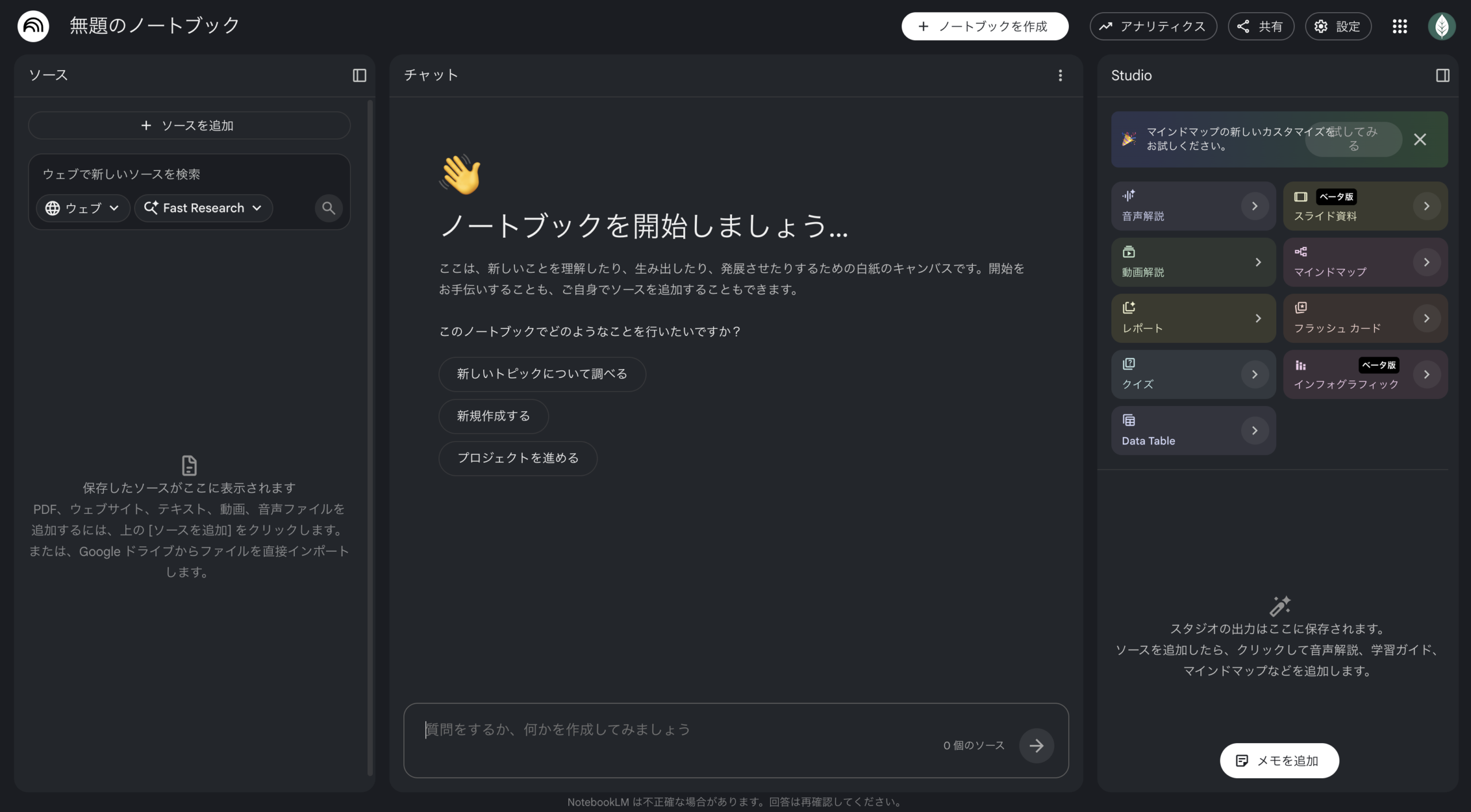This screenshot has height=812, width=1471.
Task: Click 試してみる in the banner
Action: point(1353,139)
